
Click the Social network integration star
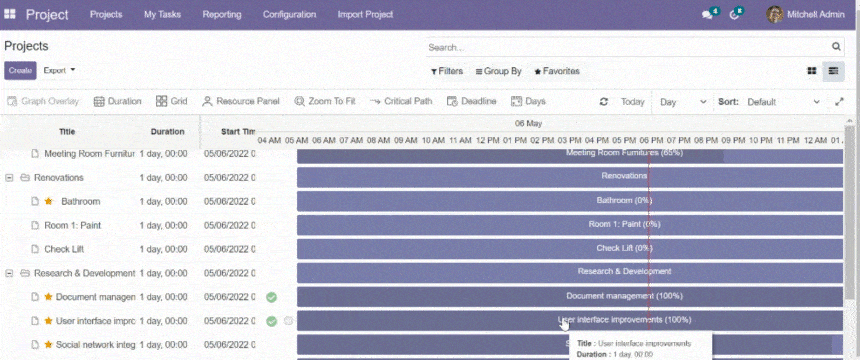pyautogui.click(x=48, y=345)
